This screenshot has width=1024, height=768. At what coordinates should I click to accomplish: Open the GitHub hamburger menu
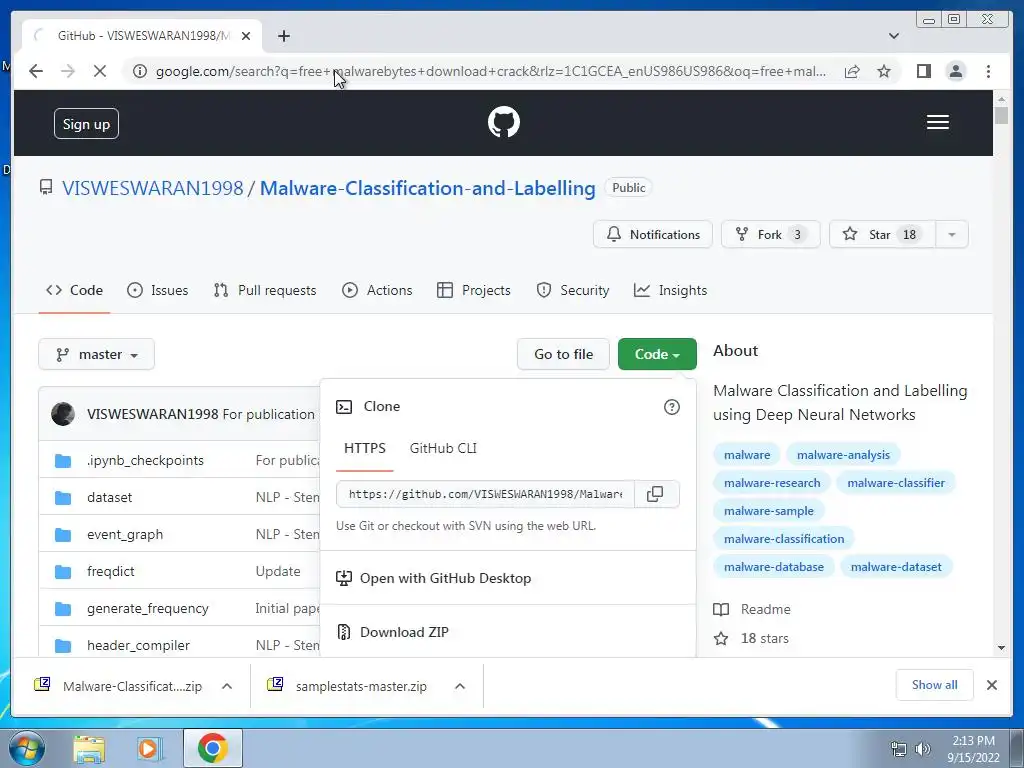937,122
